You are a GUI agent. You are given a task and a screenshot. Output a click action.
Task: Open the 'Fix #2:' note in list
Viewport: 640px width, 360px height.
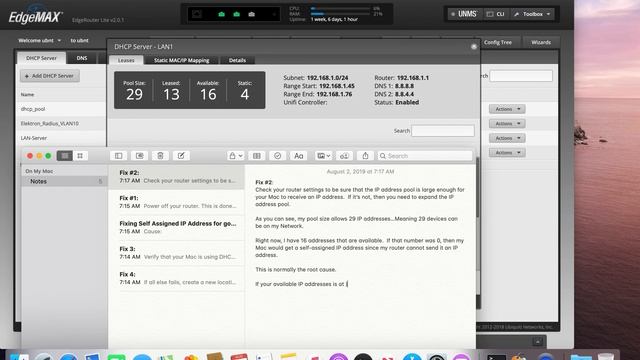[x=177, y=177]
